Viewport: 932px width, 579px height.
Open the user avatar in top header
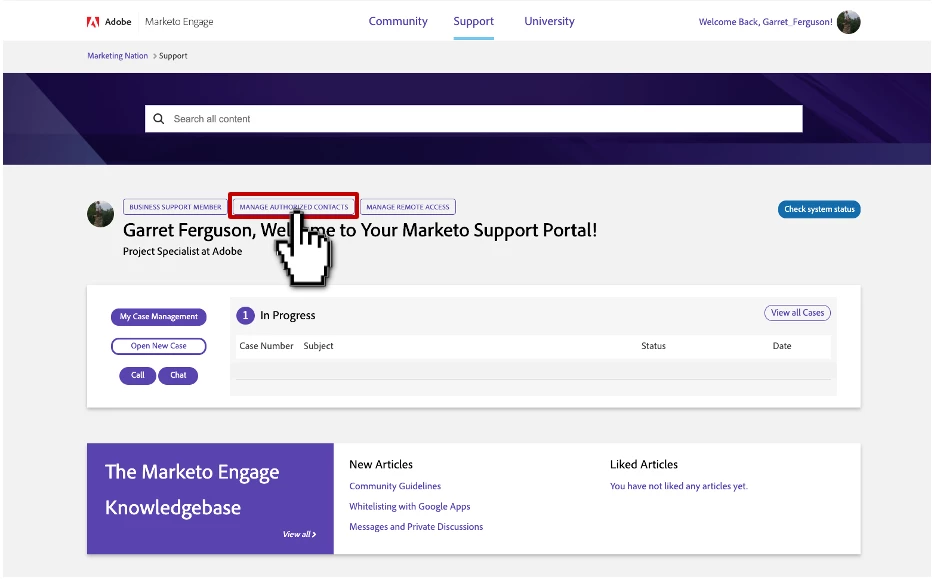[848, 22]
